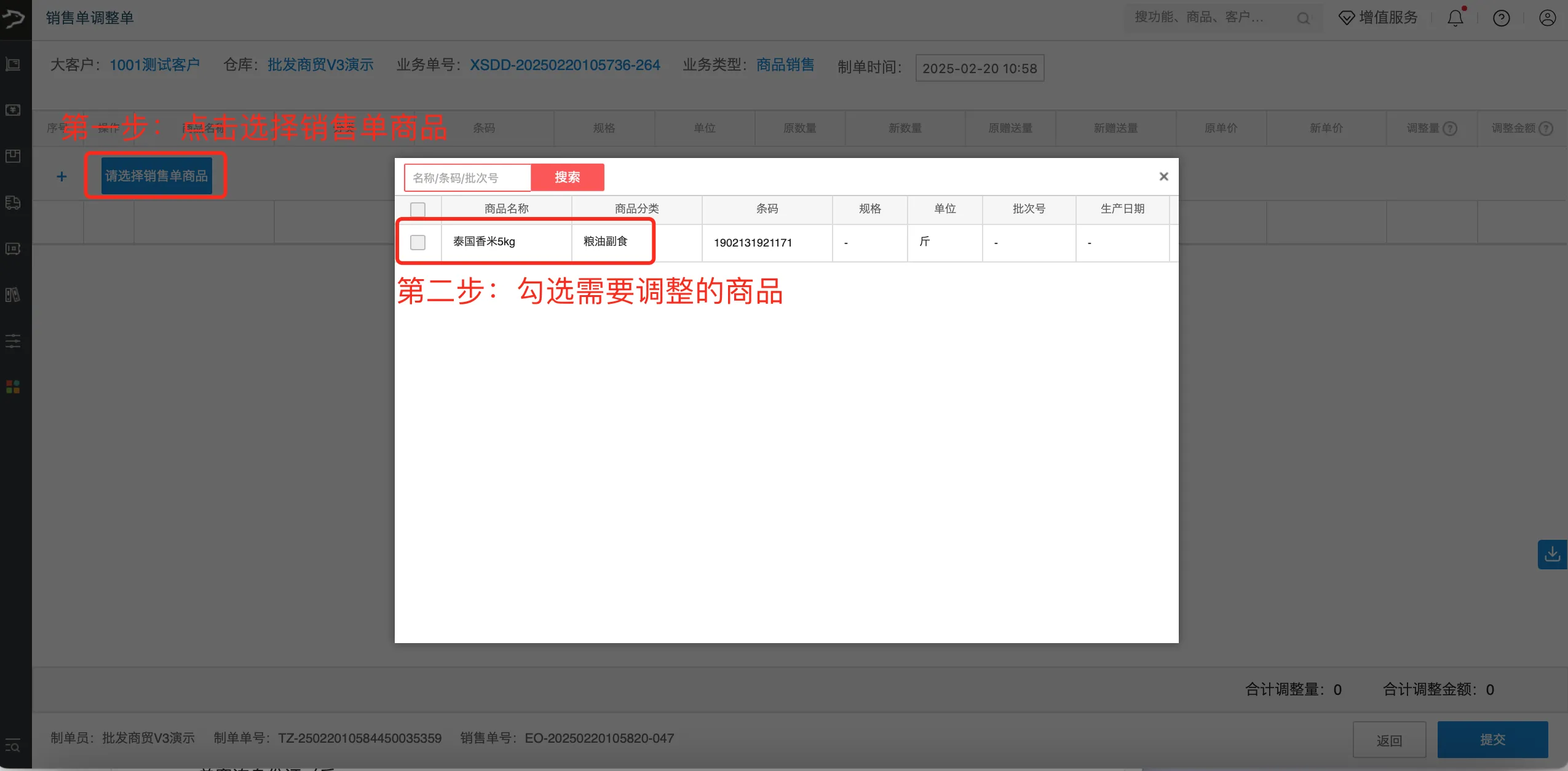Open the help question-mark icon

click(x=1501, y=18)
